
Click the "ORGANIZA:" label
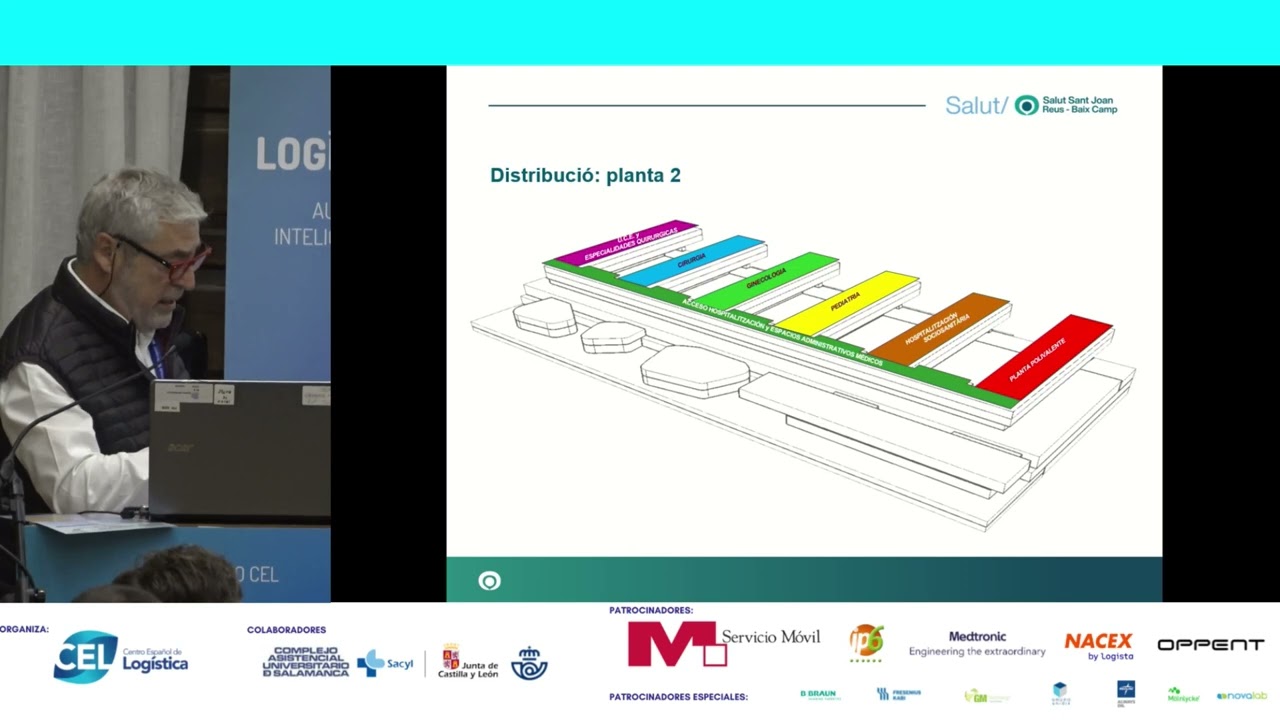pos(25,630)
